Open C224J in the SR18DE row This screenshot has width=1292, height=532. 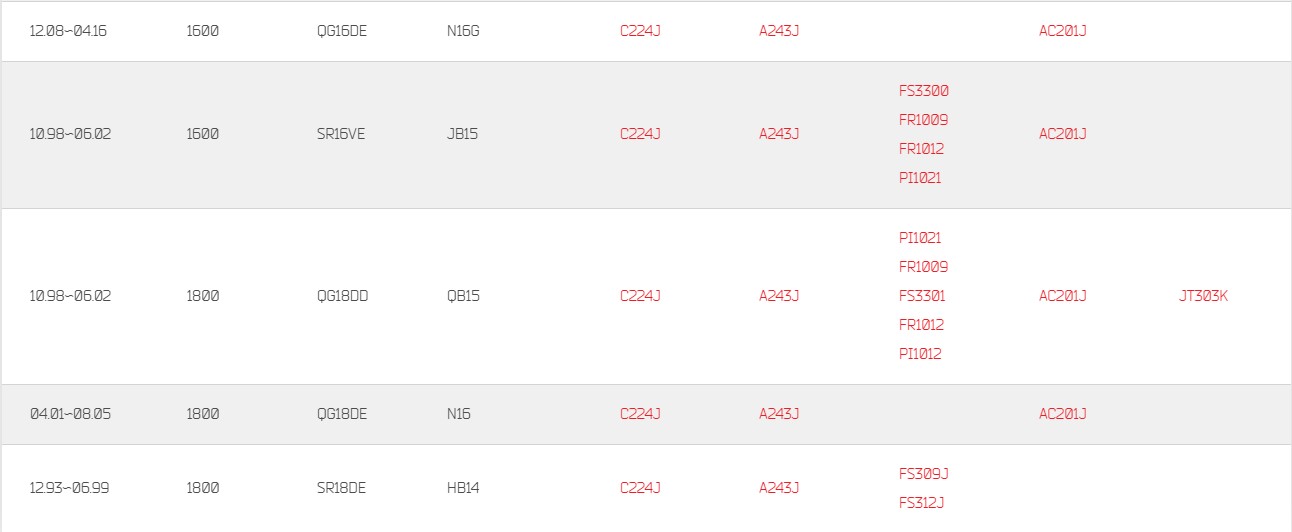point(640,488)
